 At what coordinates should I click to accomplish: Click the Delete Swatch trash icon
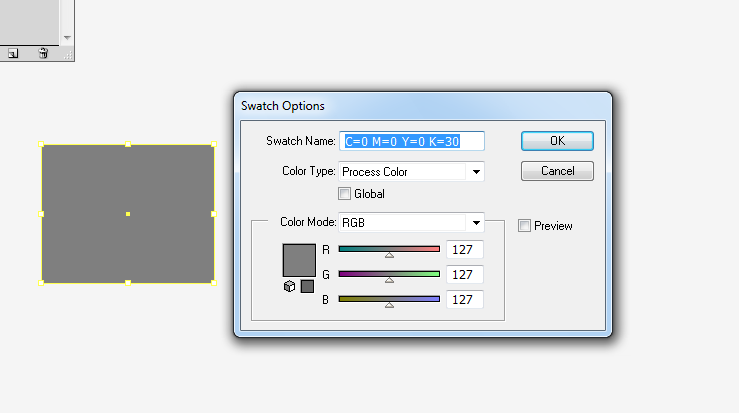pyautogui.click(x=43, y=54)
